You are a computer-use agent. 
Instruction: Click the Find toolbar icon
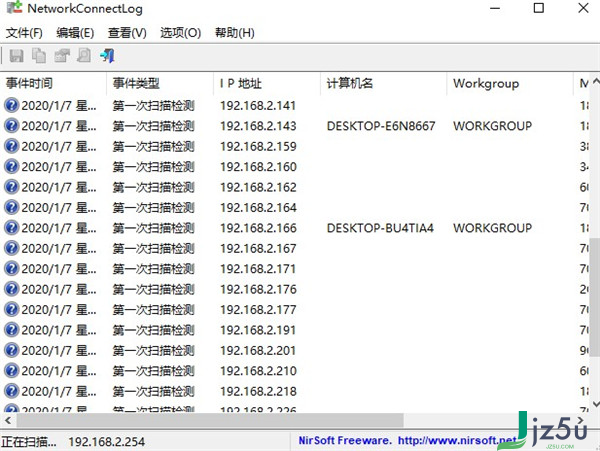[x=84, y=56]
